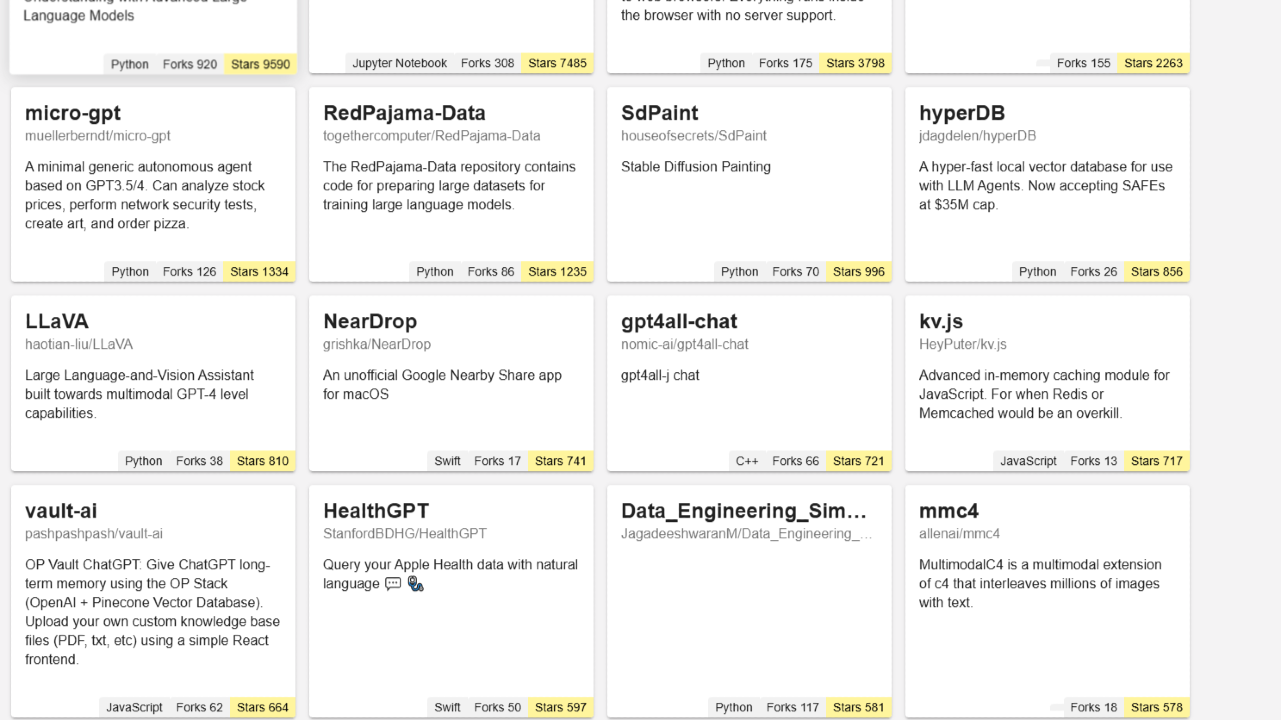Open the micro-gpt repository title
This screenshot has width=1281, height=720.
(73, 113)
